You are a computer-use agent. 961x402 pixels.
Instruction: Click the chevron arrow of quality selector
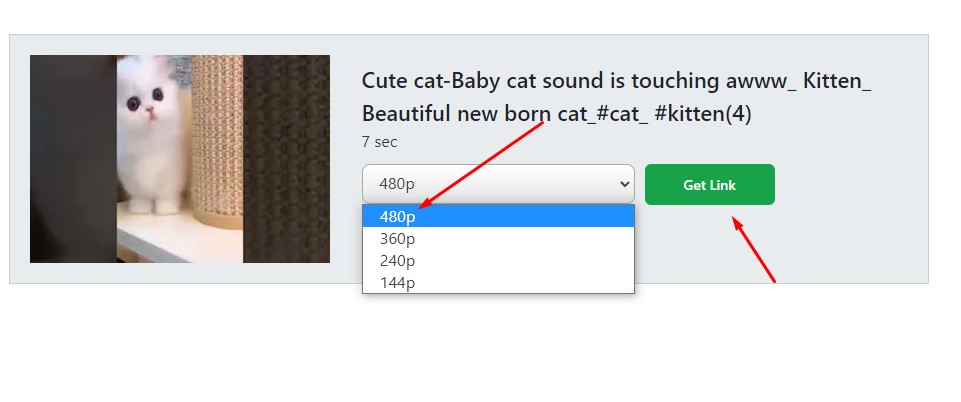tap(625, 184)
